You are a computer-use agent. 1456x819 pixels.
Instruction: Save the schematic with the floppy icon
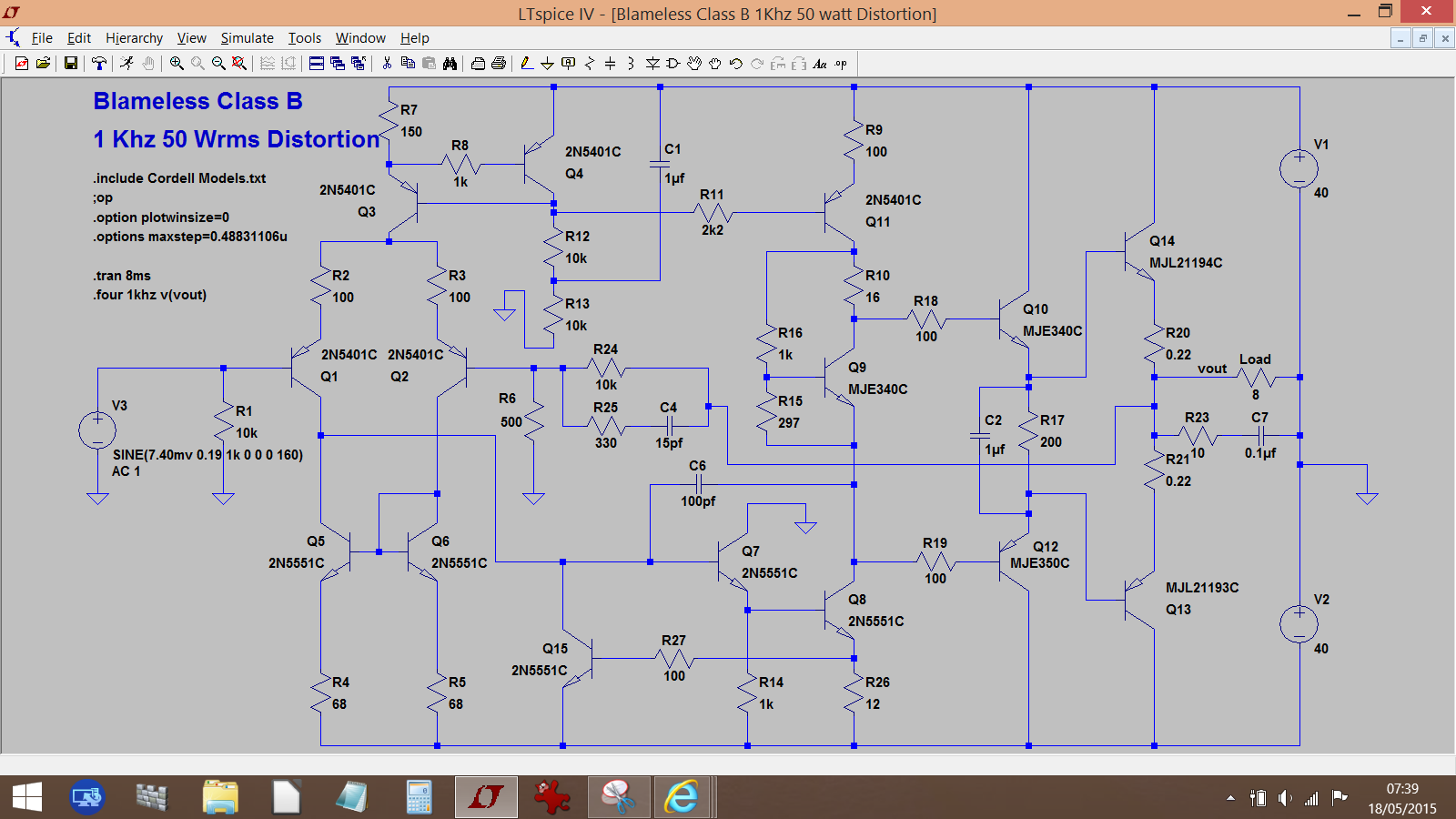pos(70,64)
